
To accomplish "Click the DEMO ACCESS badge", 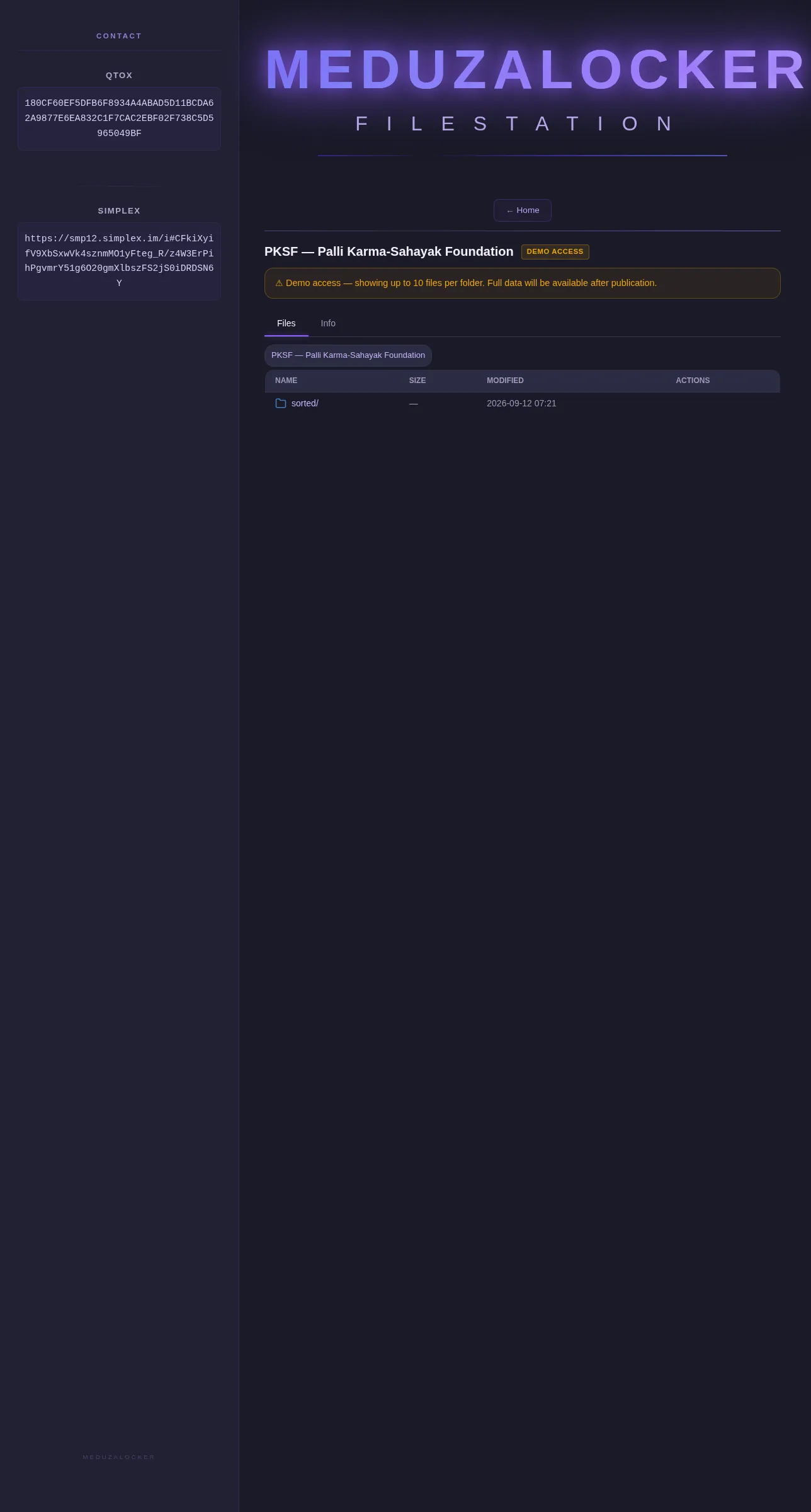I will [555, 252].
